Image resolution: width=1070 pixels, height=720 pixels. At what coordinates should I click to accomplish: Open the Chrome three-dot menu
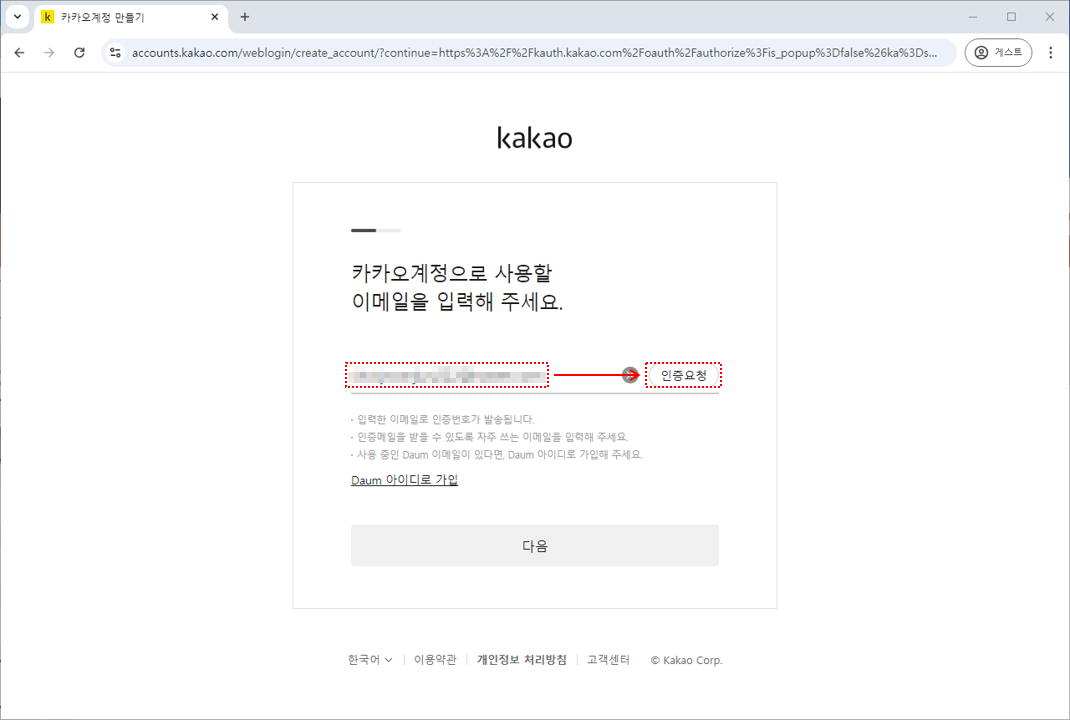(x=1050, y=53)
